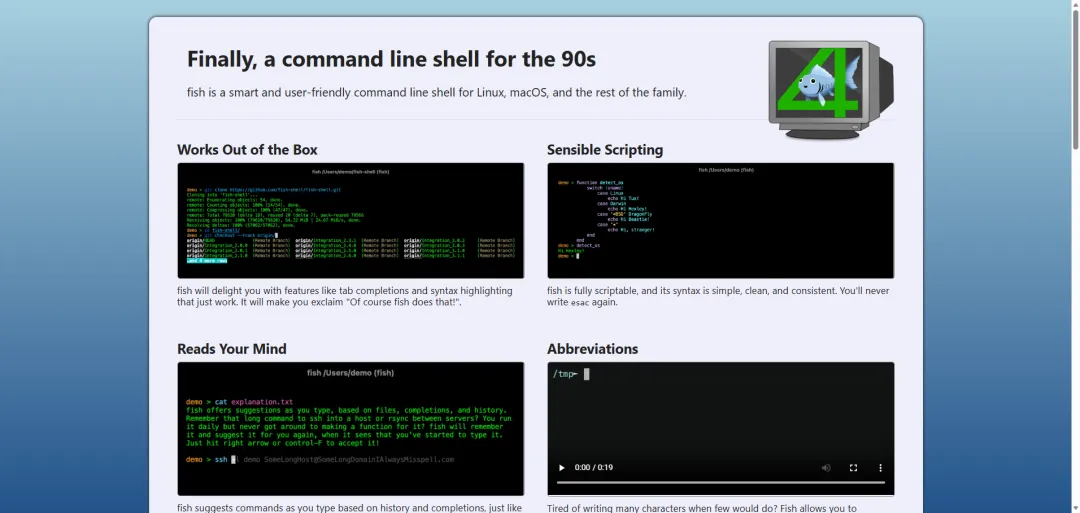The image size is (1080, 513).
Task: Click the "fish suggests commands as you type" text
Action: [x=349, y=508]
